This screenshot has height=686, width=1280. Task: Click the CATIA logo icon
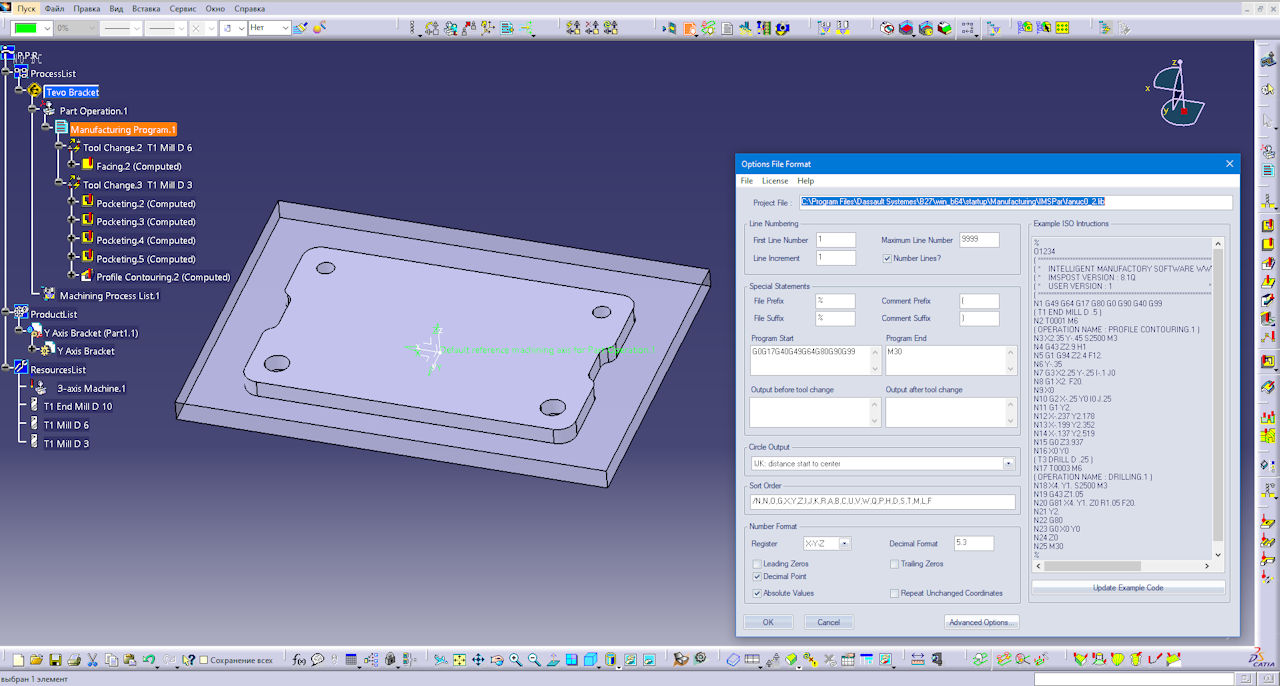[1262, 658]
